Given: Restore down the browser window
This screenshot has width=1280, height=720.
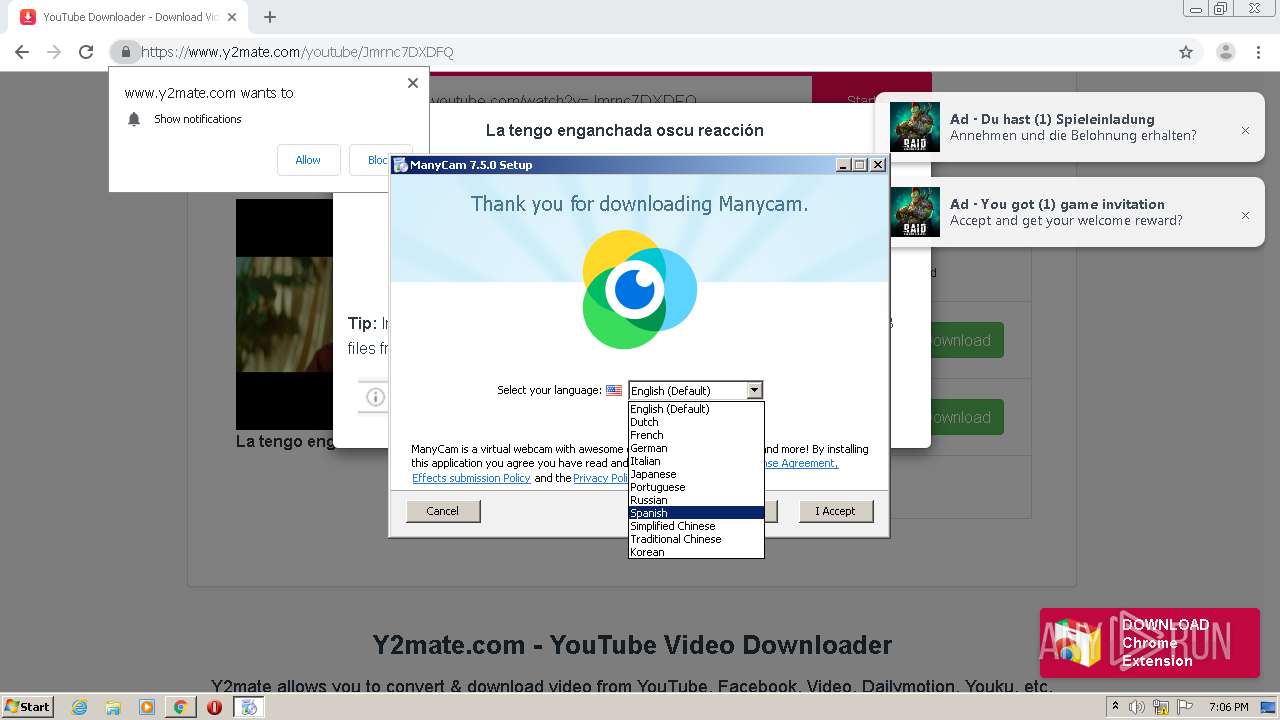Looking at the screenshot, I should click(1220, 8).
